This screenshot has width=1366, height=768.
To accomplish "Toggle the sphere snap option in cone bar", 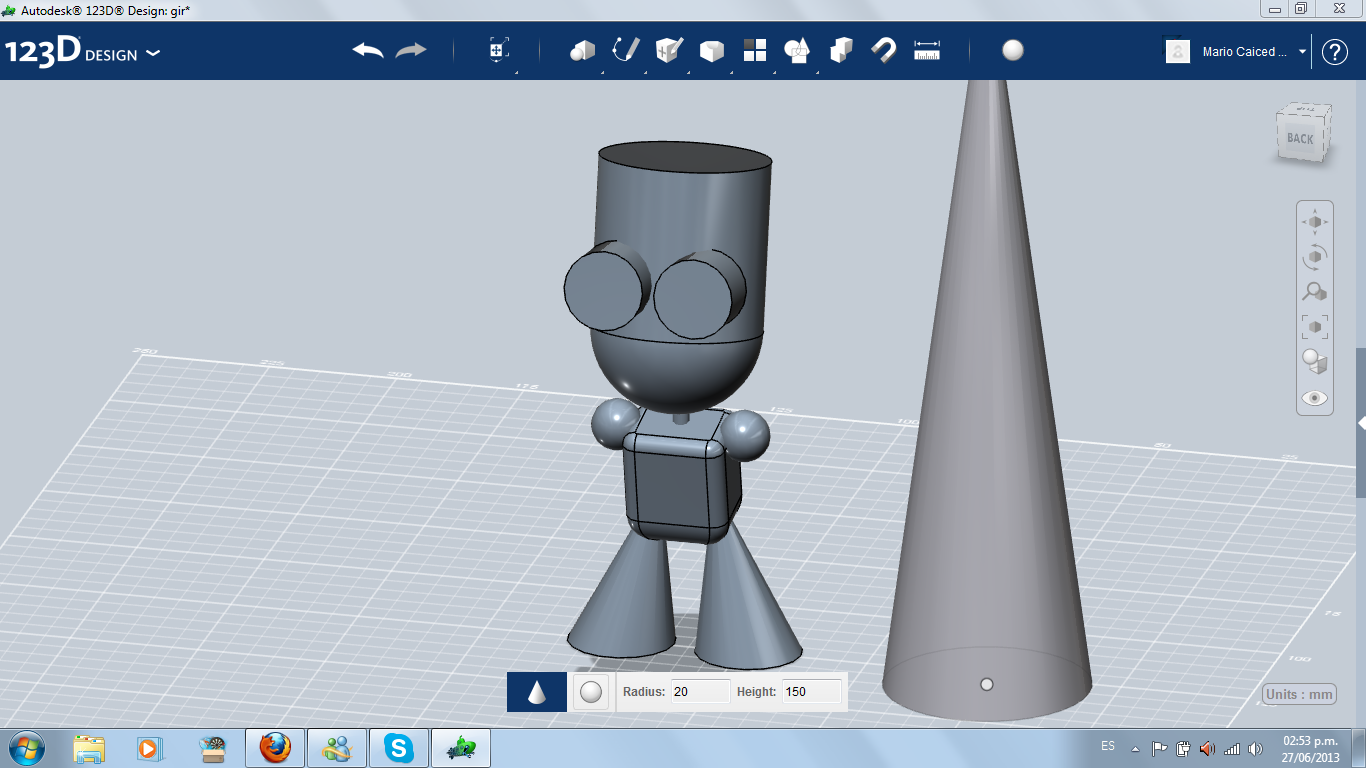I will (x=591, y=691).
